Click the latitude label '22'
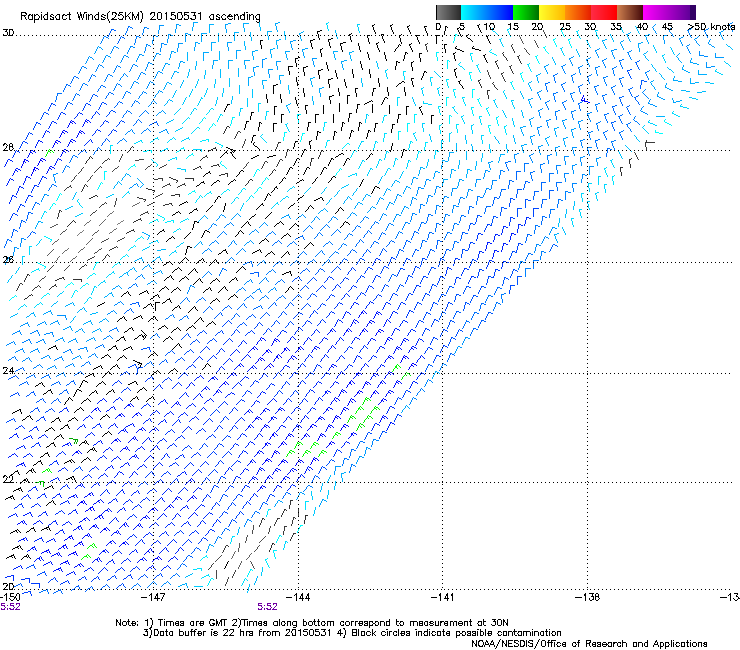Image resolution: width=740 pixels, height=650 pixels. (x=8, y=479)
